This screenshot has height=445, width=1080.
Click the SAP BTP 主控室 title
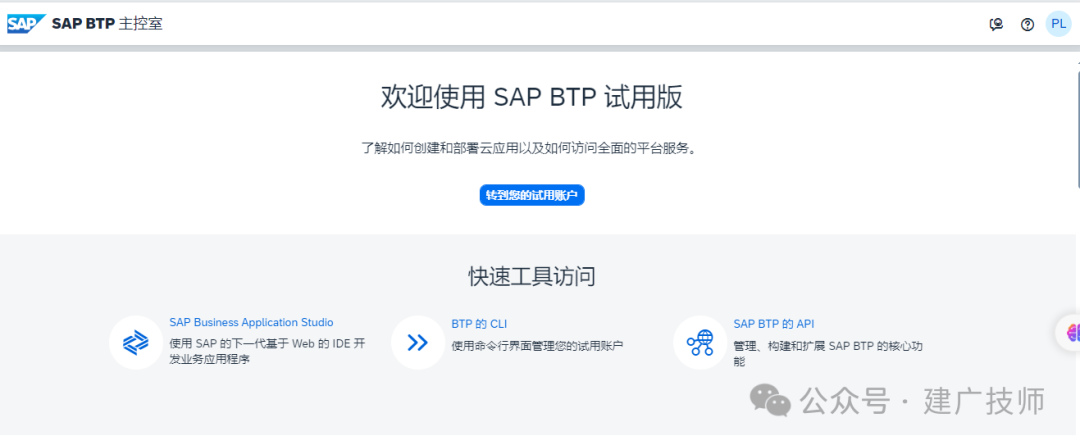click(x=107, y=24)
